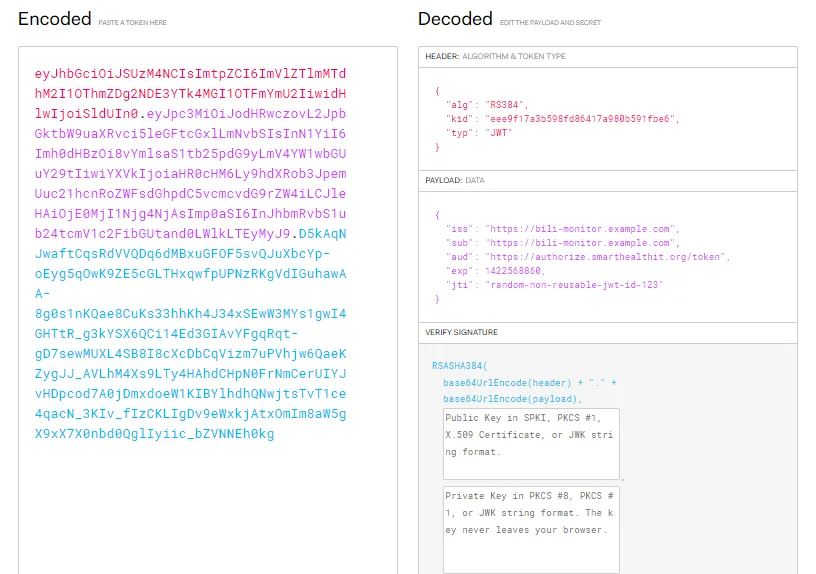The image size is (816, 574).
Task: Click the "kid" value in the header JSON
Action: [x=581, y=118]
